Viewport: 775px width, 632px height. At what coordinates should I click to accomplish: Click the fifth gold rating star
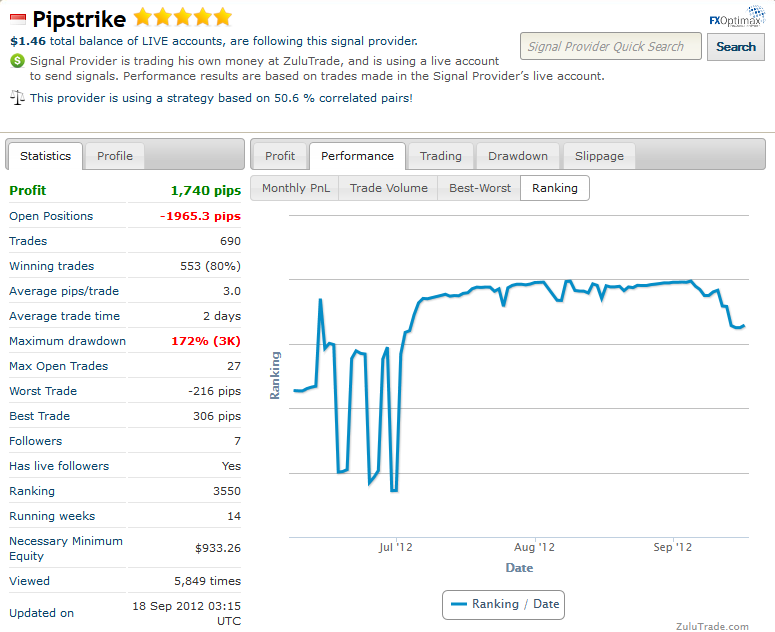tap(223, 17)
